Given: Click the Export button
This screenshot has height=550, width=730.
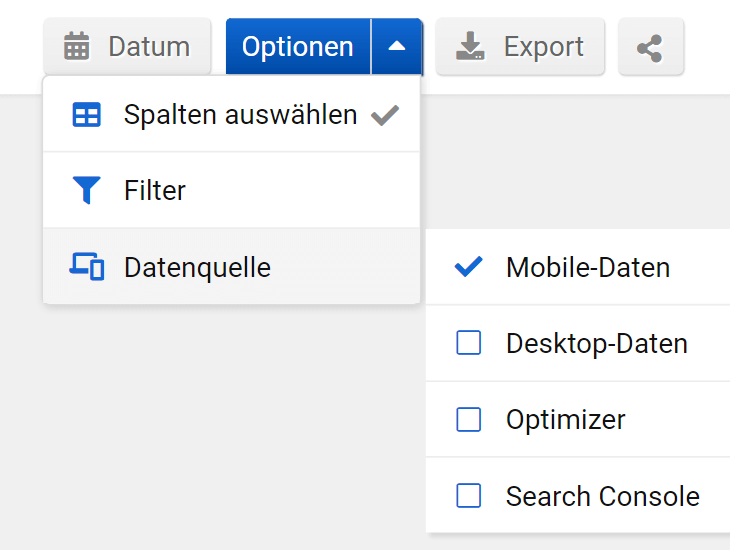Looking at the screenshot, I should point(520,47).
